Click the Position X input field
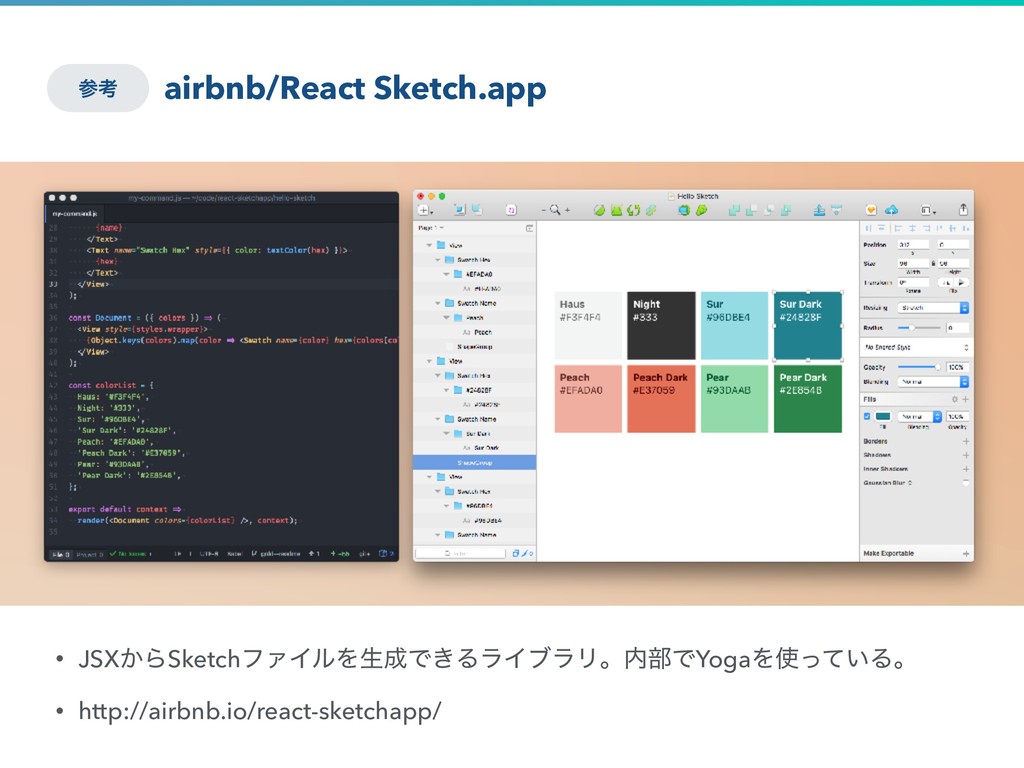The height and width of the screenshot is (768, 1024). click(x=913, y=245)
